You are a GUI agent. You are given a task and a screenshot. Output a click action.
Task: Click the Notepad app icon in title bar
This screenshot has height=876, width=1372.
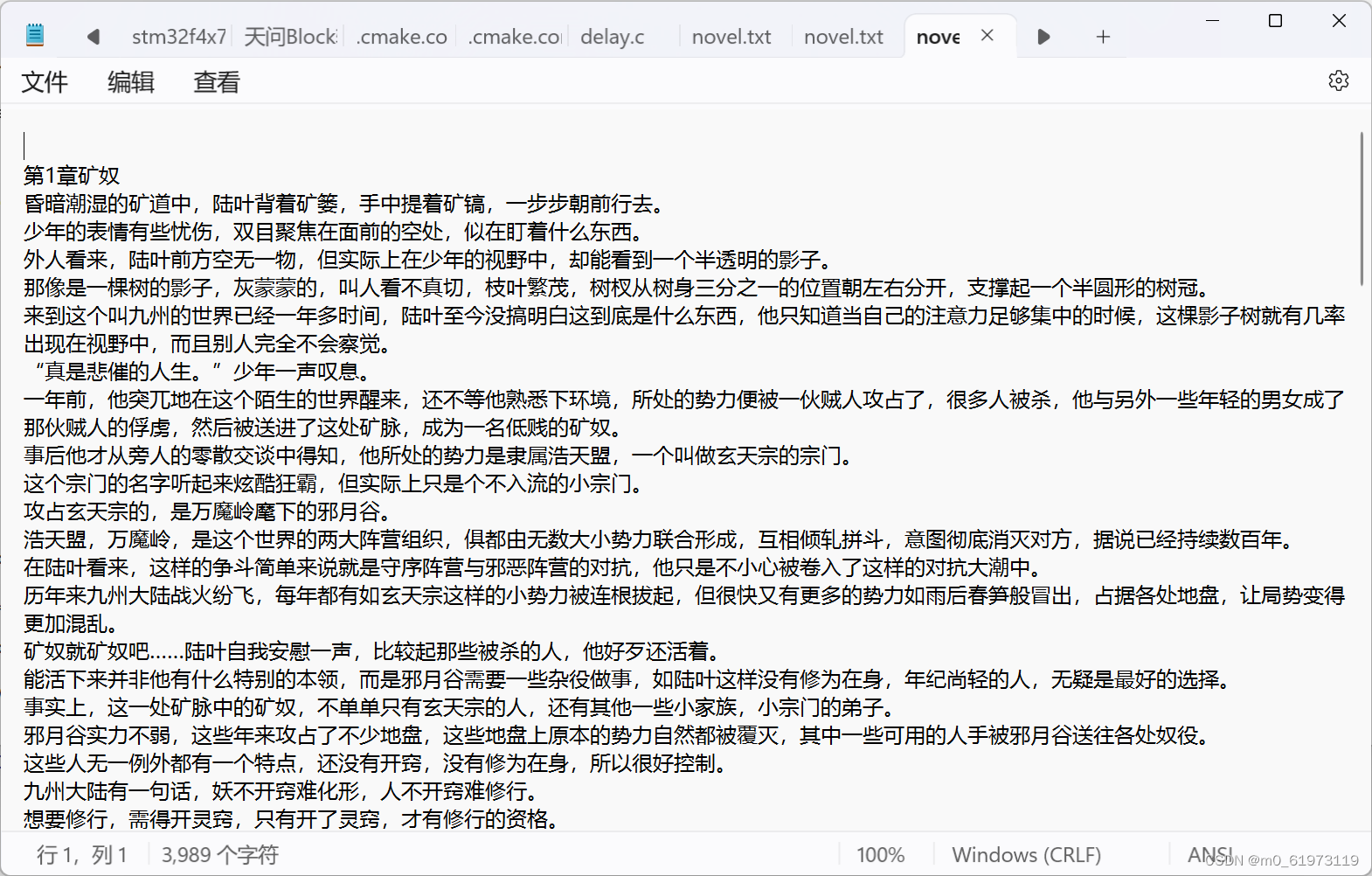point(35,36)
